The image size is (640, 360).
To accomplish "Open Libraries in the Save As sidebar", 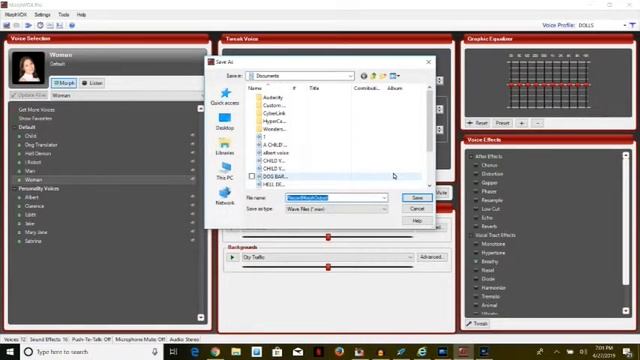I will (225, 147).
